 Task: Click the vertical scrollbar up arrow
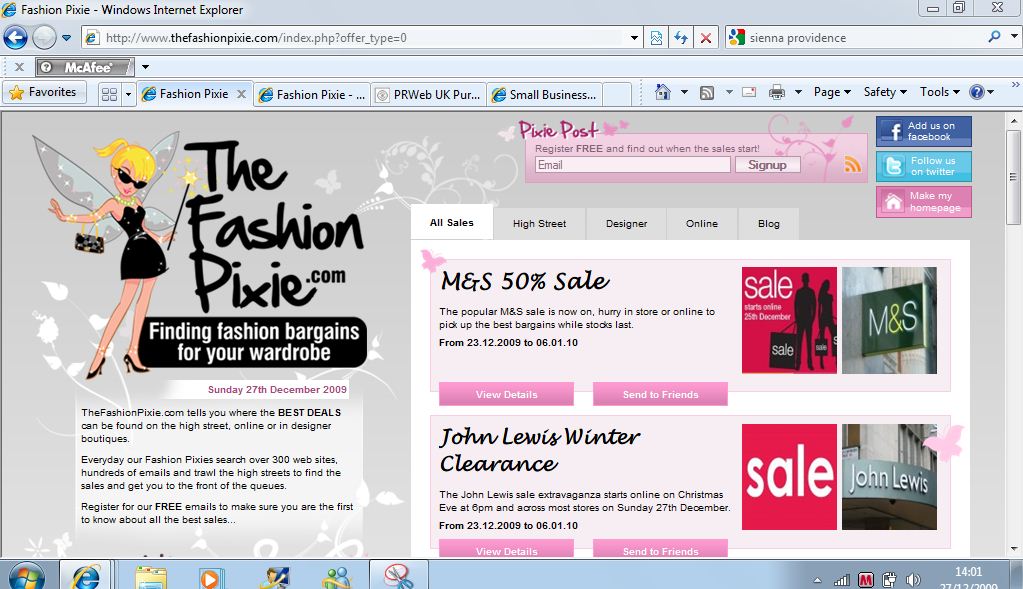pos(1013,121)
